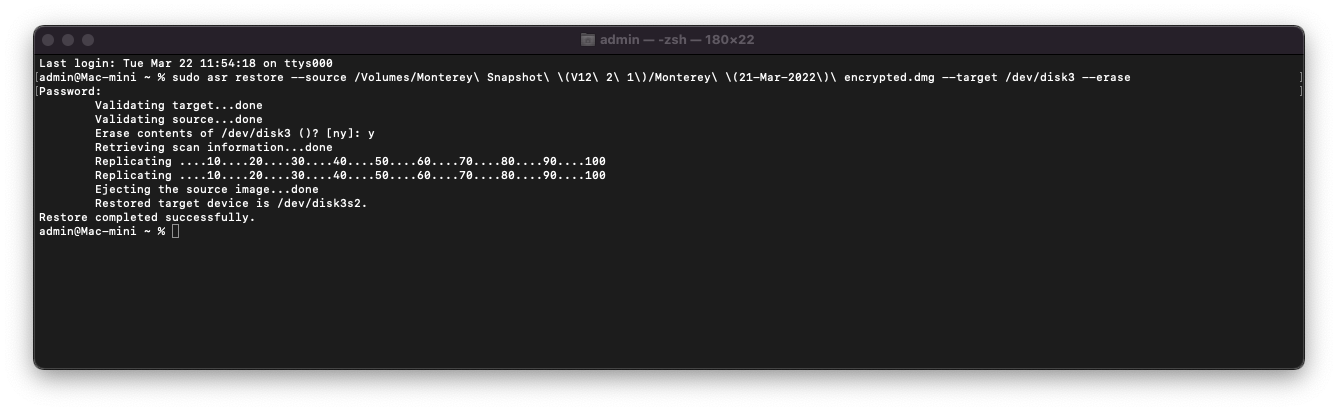Zoom the Terminal window with the rightmost title bar button
The width and height of the screenshot is (1338, 411).
pyautogui.click(x=88, y=40)
